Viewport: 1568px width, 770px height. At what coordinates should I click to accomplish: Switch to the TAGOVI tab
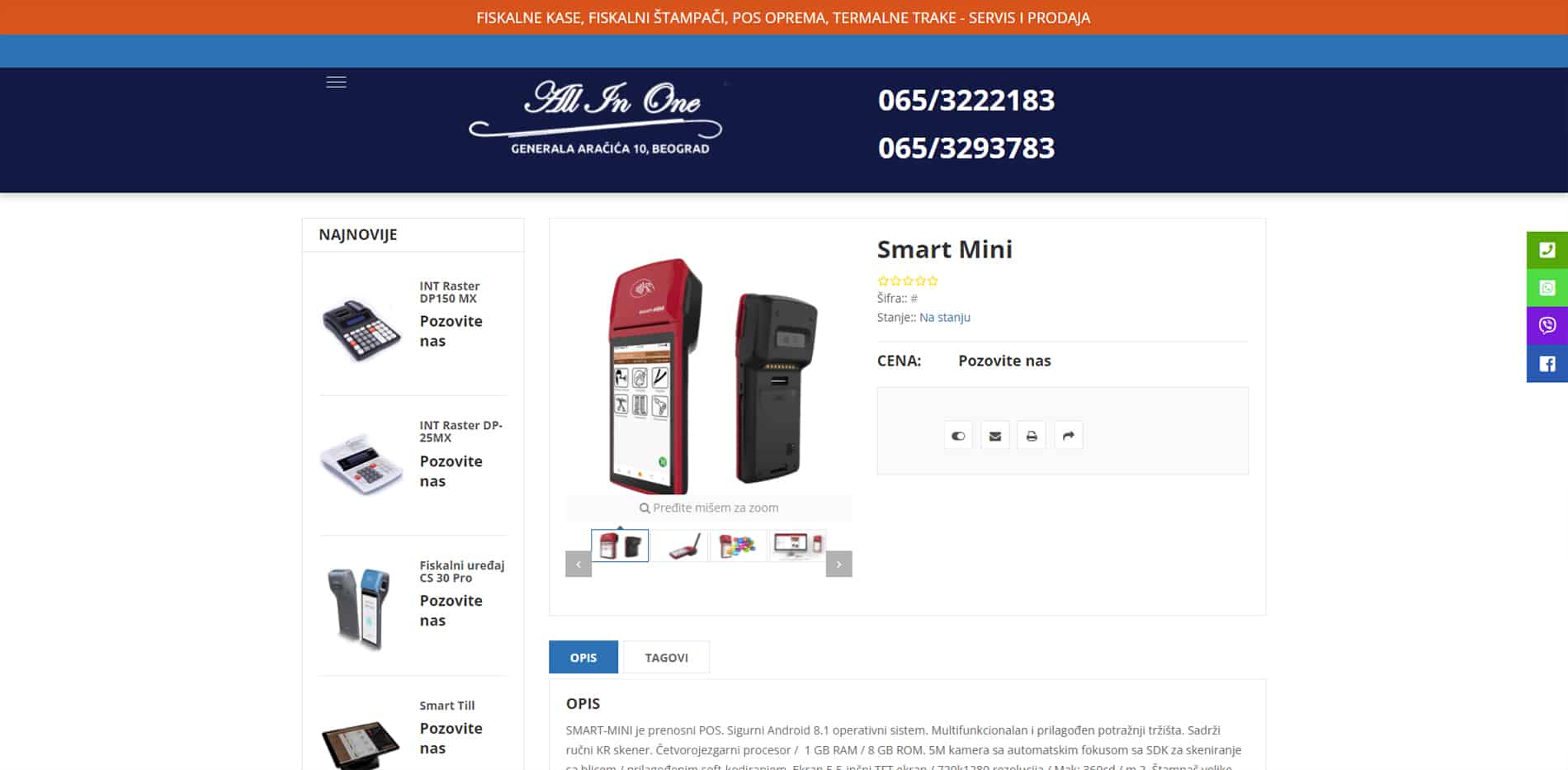click(x=666, y=657)
